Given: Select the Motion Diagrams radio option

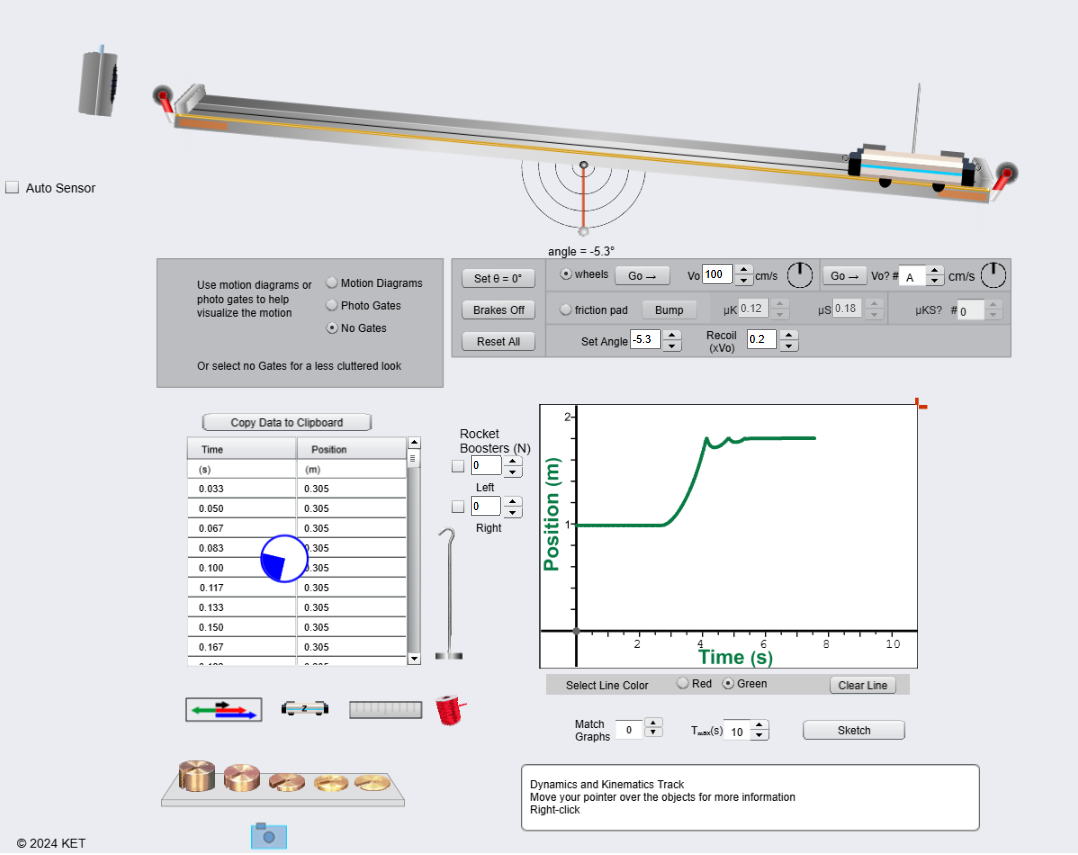Looking at the screenshot, I should point(333,283).
